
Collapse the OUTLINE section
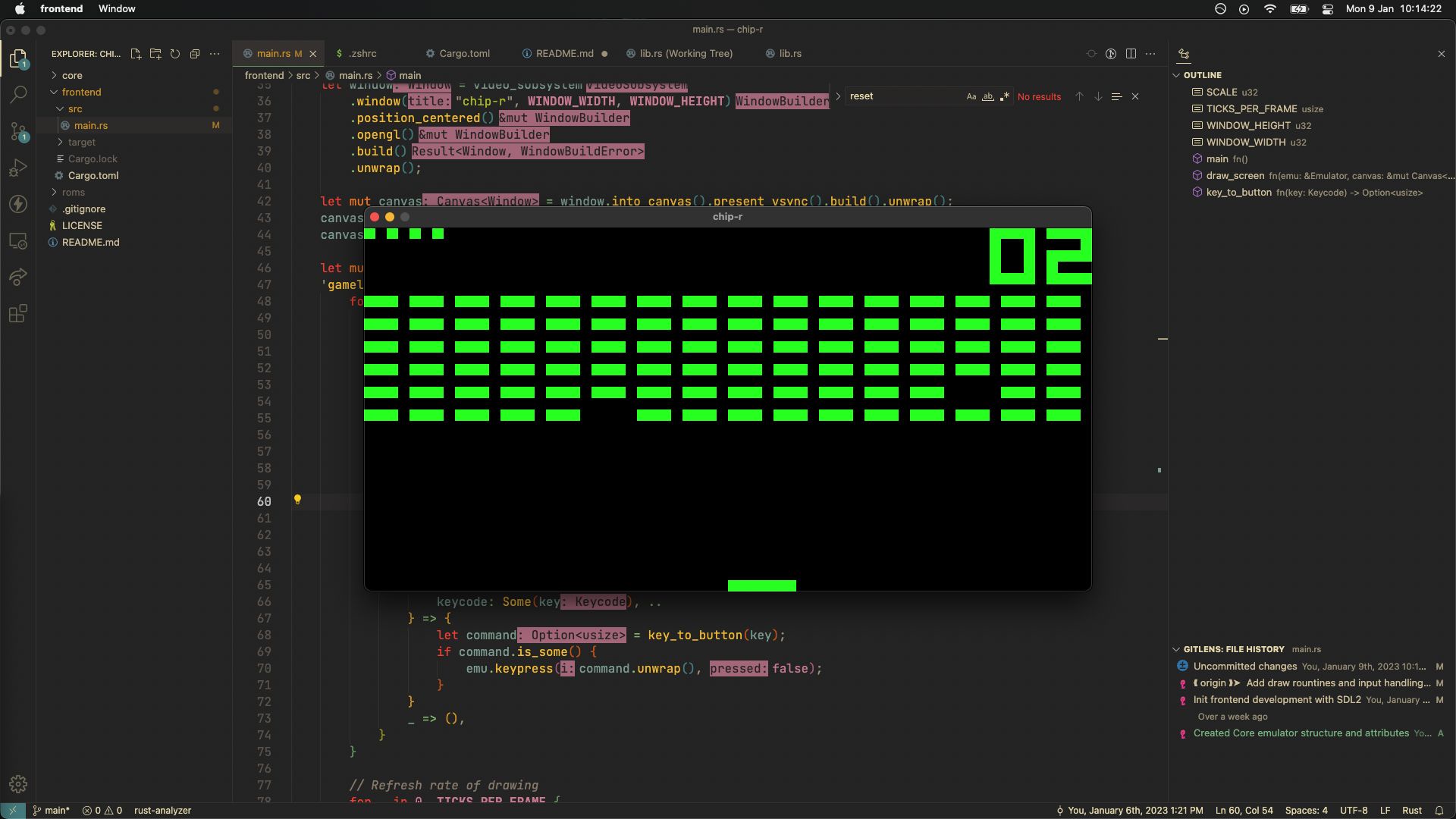pos(1202,75)
